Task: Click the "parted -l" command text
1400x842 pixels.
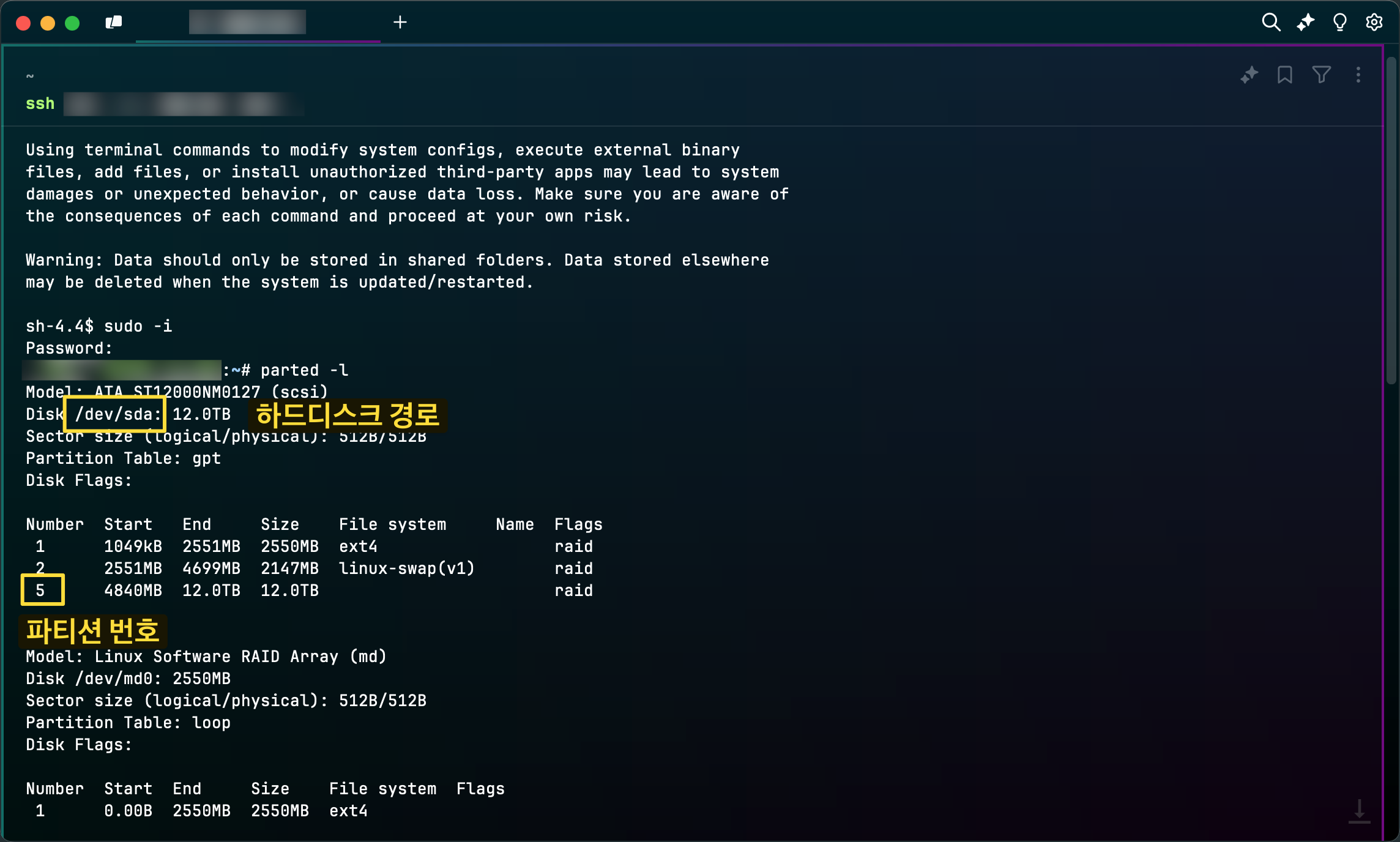Action: click(x=304, y=370)
